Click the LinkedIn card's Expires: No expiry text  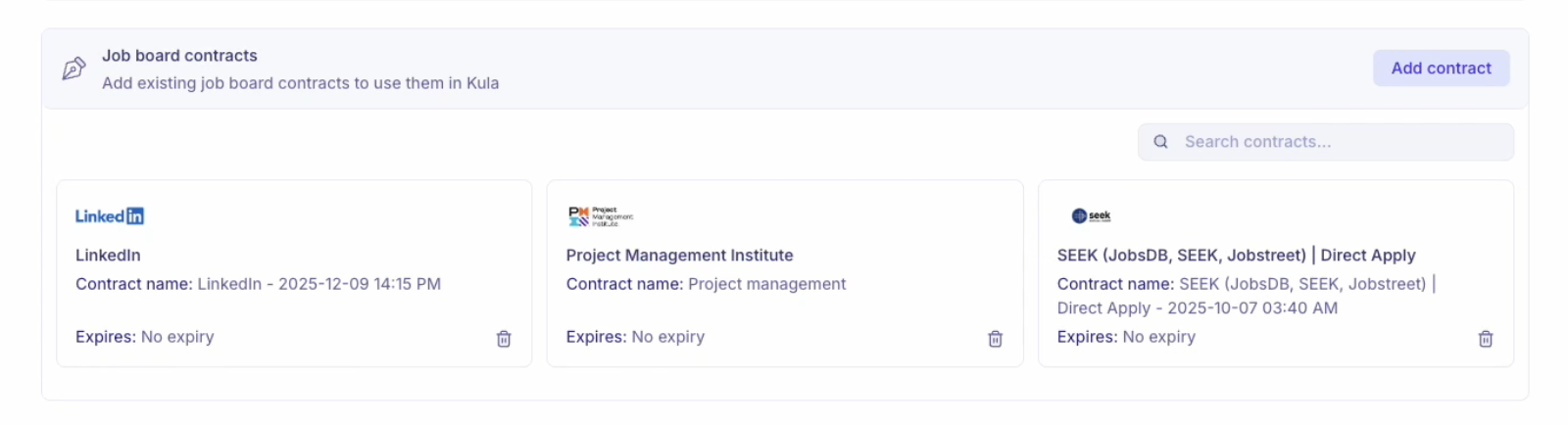pos(145,337)
